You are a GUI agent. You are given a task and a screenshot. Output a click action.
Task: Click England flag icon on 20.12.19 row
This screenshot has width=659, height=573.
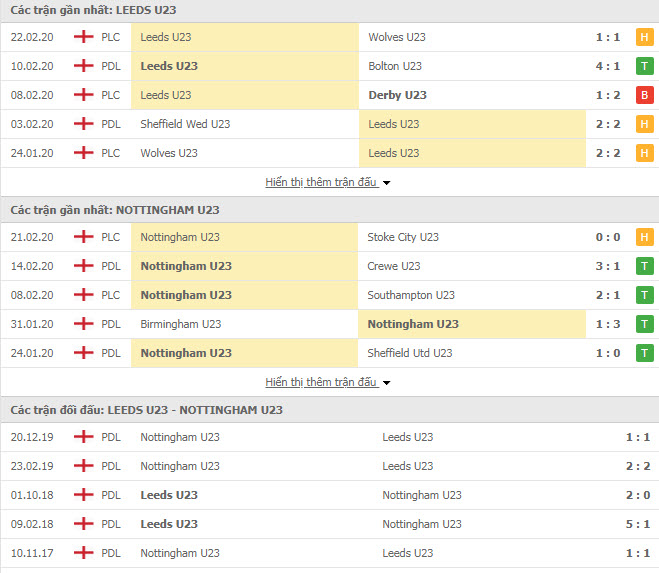pyautogui.click(x=84, y=437)
